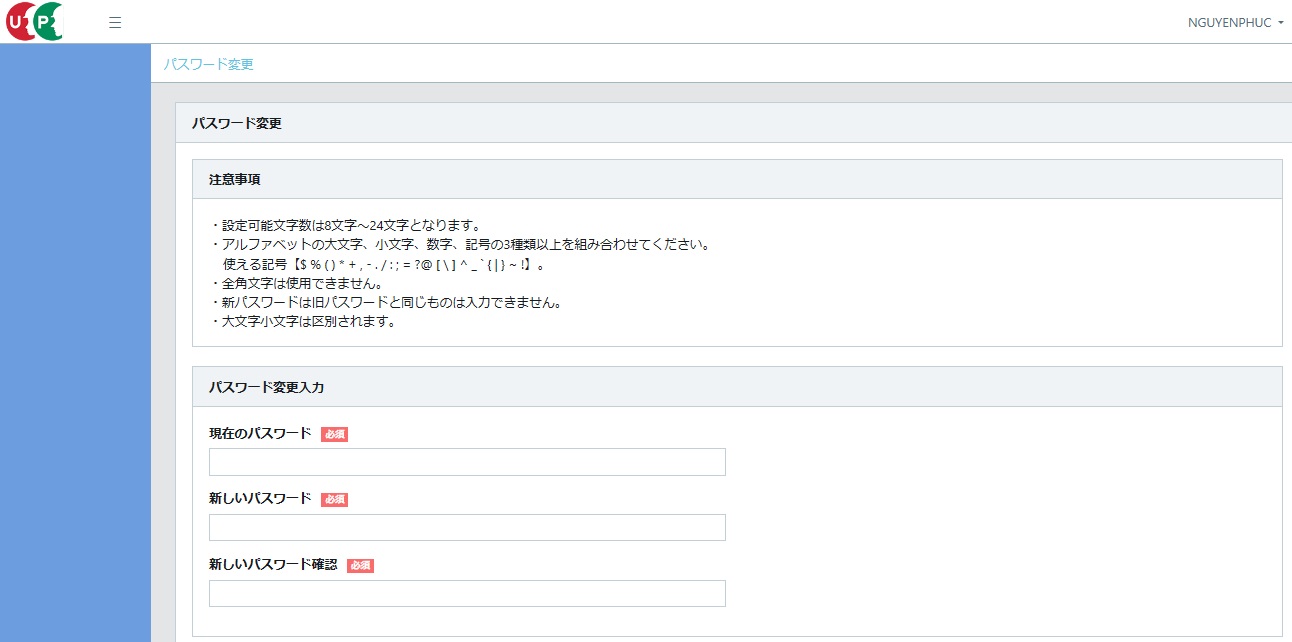Click the パスワード変更 breadcrumb link
This screenshot has height=642, width=1292.
tap(209, 63)
